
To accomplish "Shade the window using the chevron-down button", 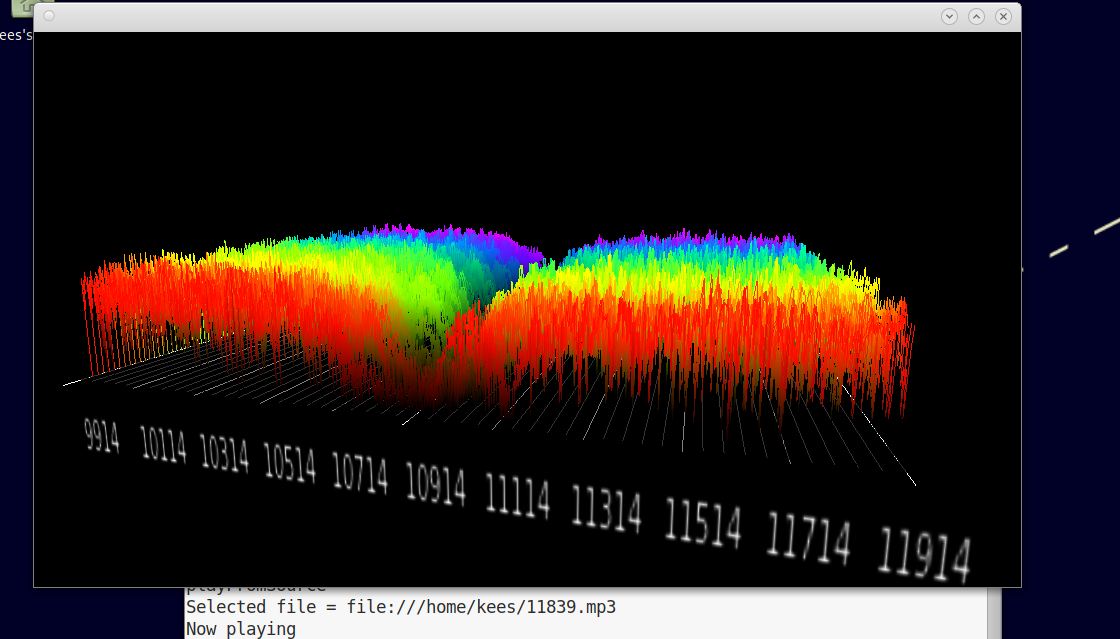I will (x=948, y=16).
